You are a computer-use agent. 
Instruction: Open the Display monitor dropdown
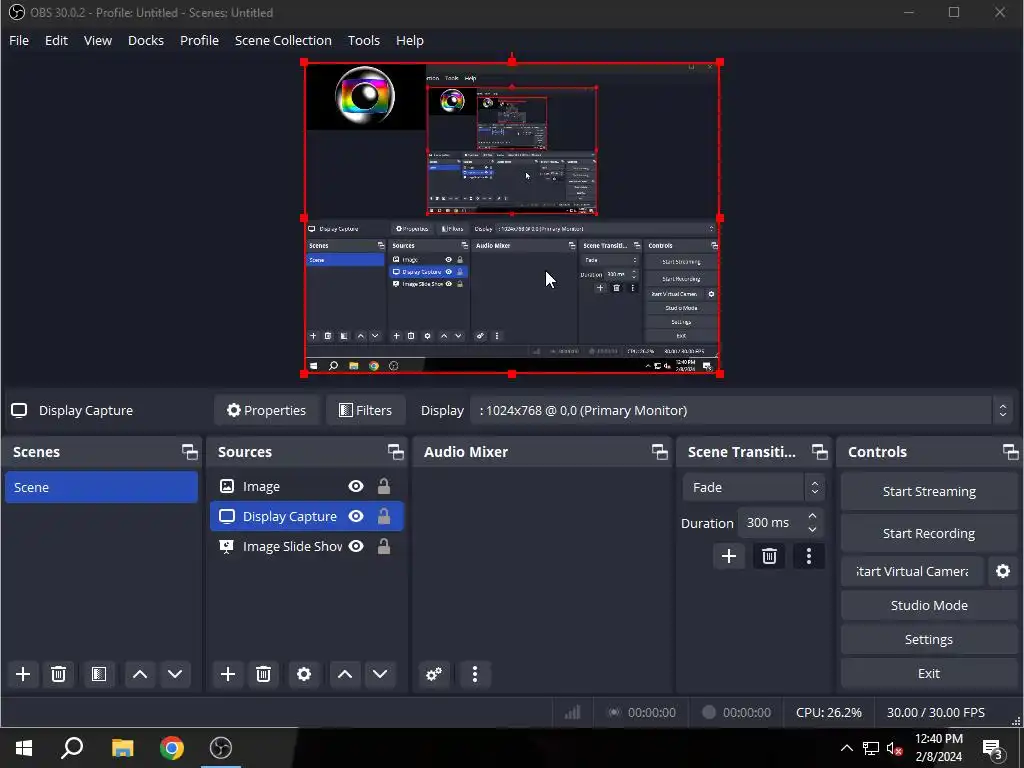(x=741, y=410)
